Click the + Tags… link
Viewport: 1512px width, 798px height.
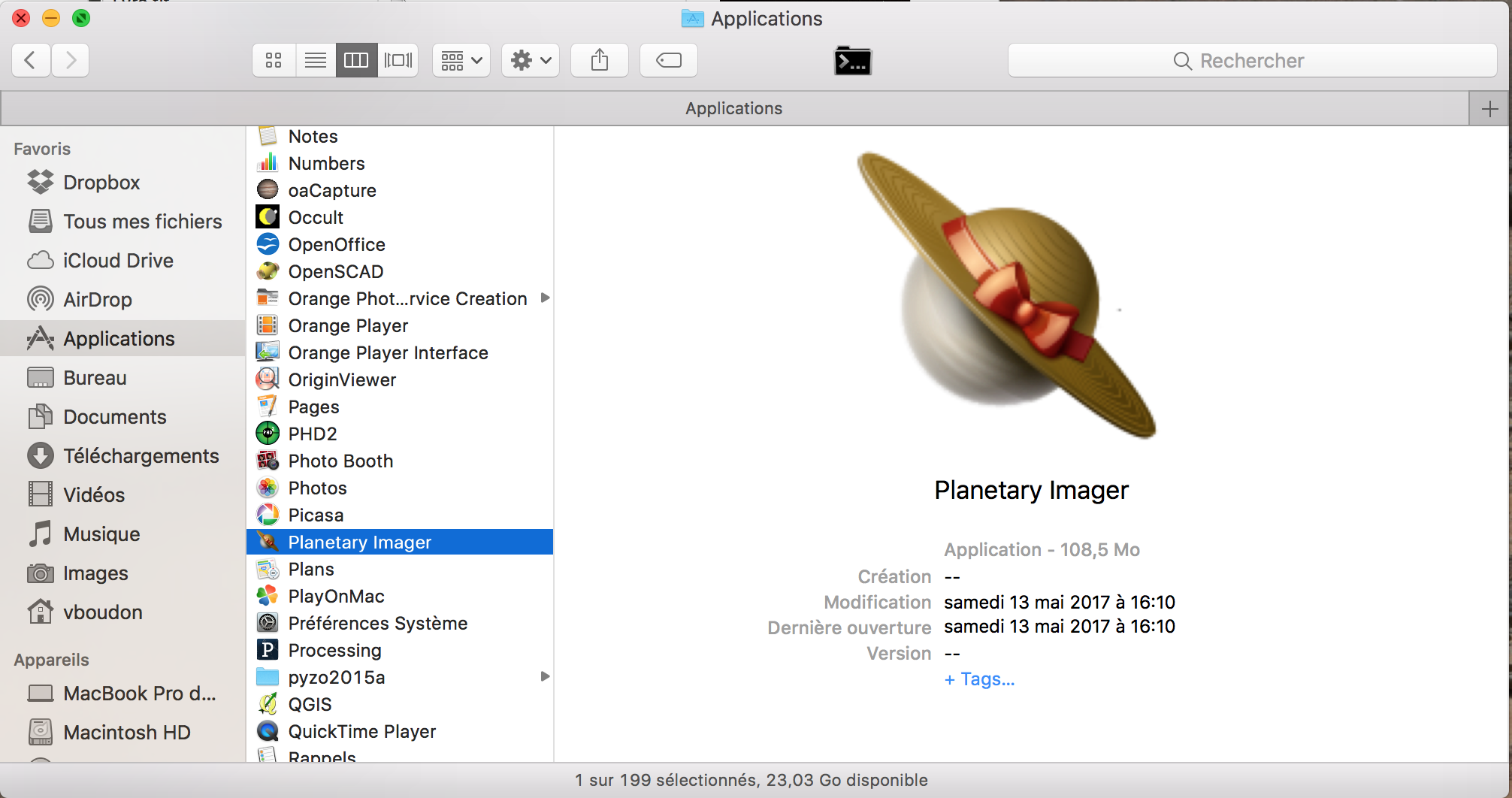[x=979, y=679]
